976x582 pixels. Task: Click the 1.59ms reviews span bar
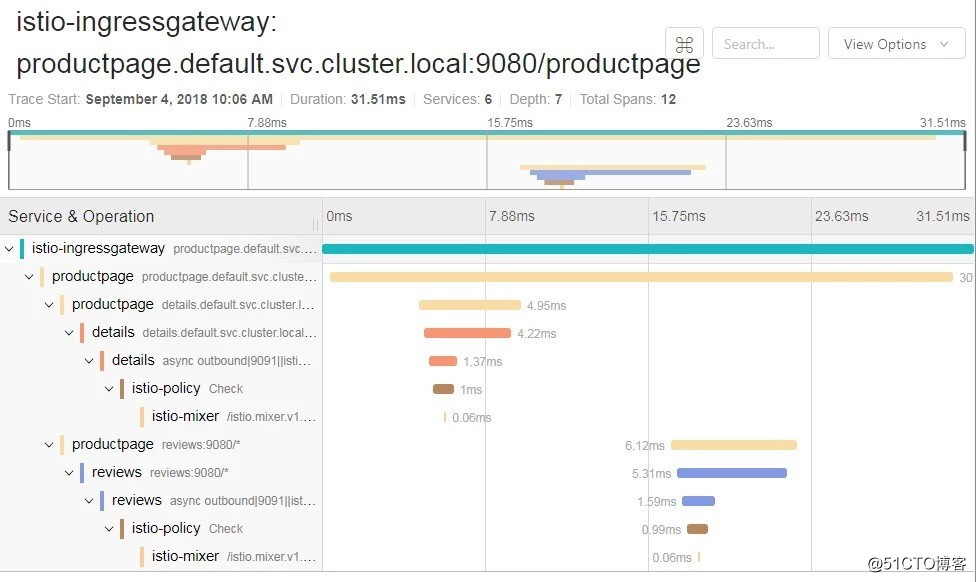point(698,501)
